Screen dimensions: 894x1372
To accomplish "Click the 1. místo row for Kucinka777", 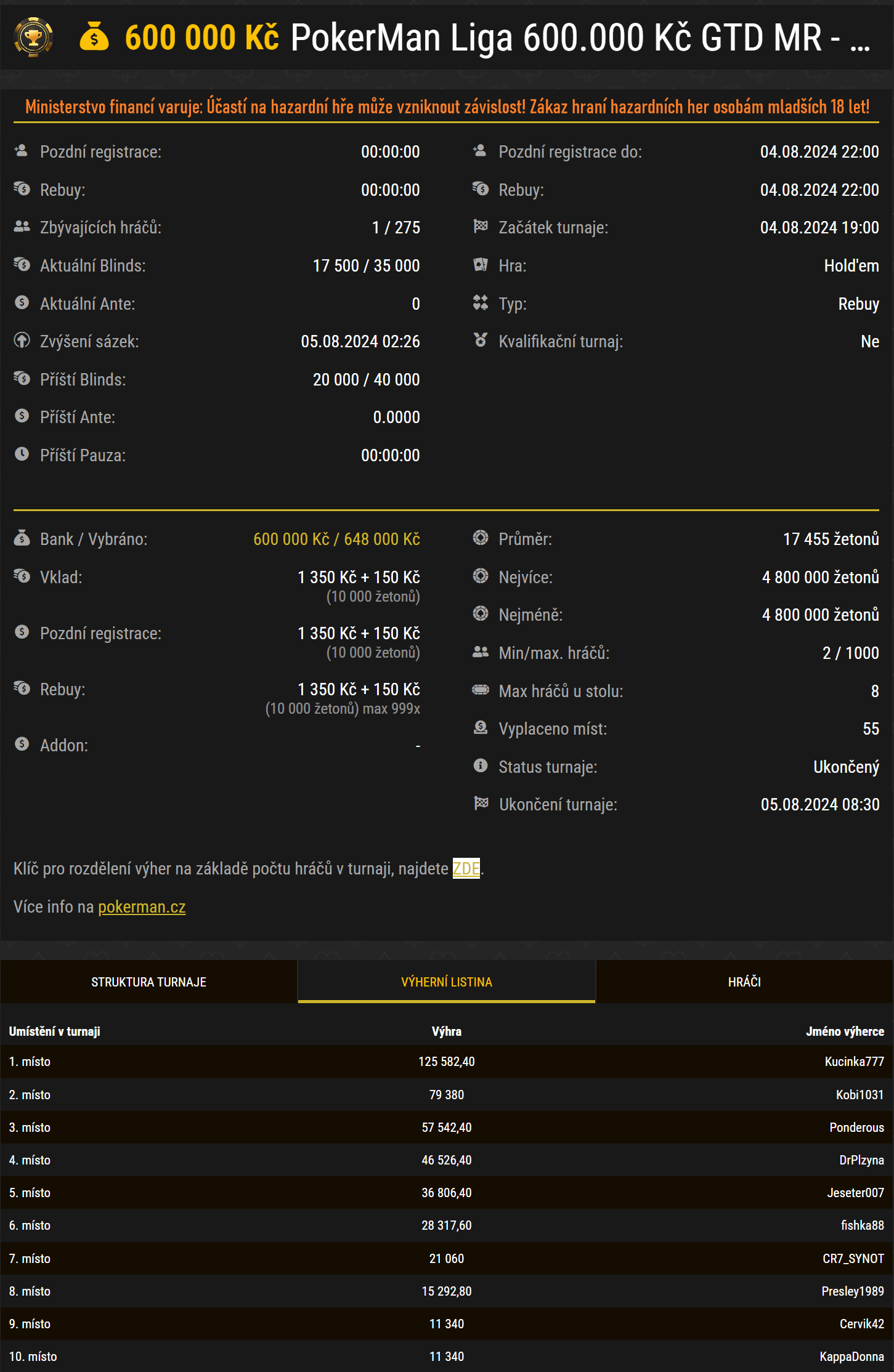I will [447, 1062].
